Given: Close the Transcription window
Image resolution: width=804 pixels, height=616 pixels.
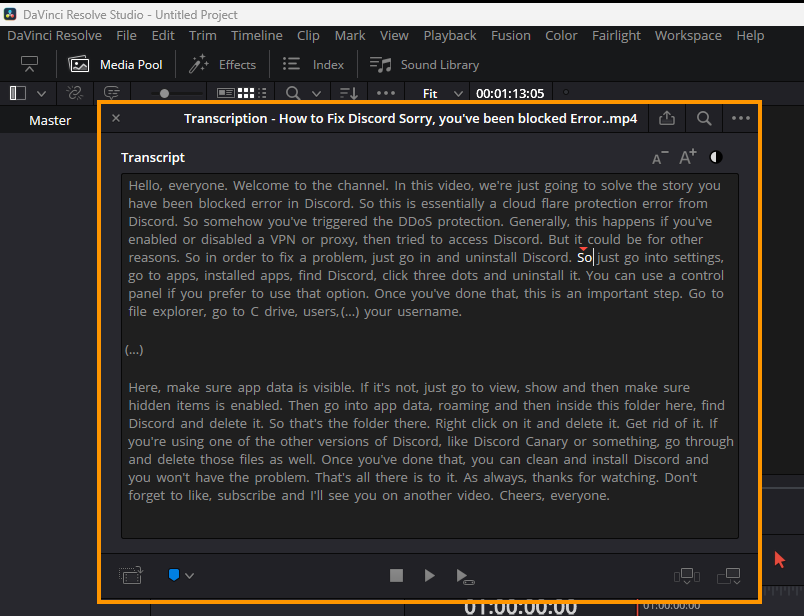Looking at the screenshot, I should (x=116, y=118).
